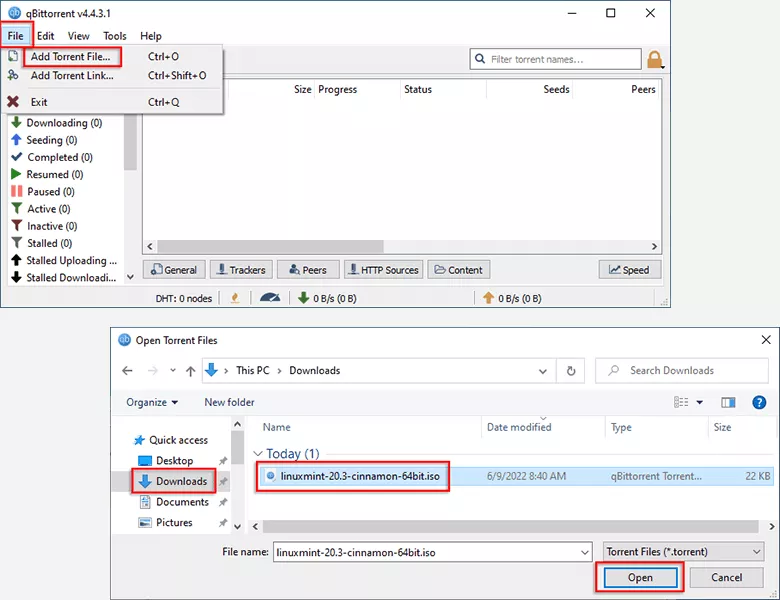Sort torrent list by Peers column
This screenshot has width=780, height=600.
click(x=643, y=90)
